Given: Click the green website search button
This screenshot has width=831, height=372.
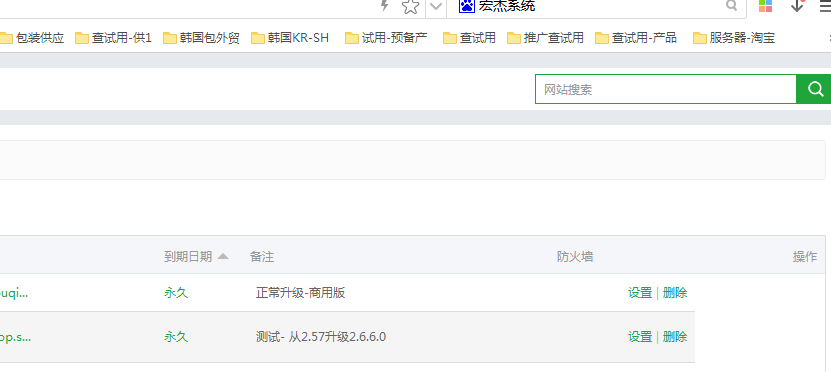Looking at the screenshot, I should (x=815, y=89).
